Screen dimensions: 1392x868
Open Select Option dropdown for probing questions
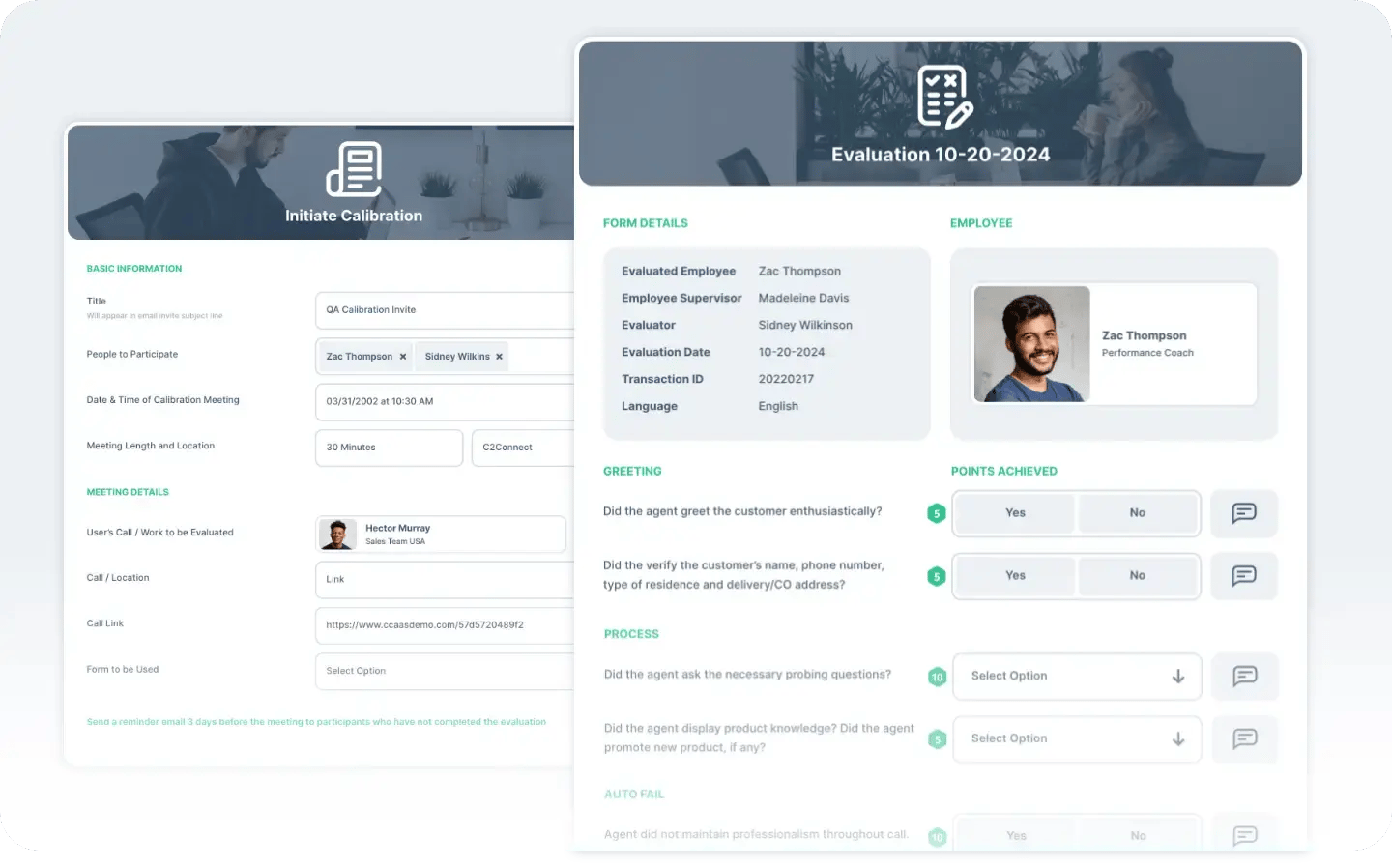1077,677
